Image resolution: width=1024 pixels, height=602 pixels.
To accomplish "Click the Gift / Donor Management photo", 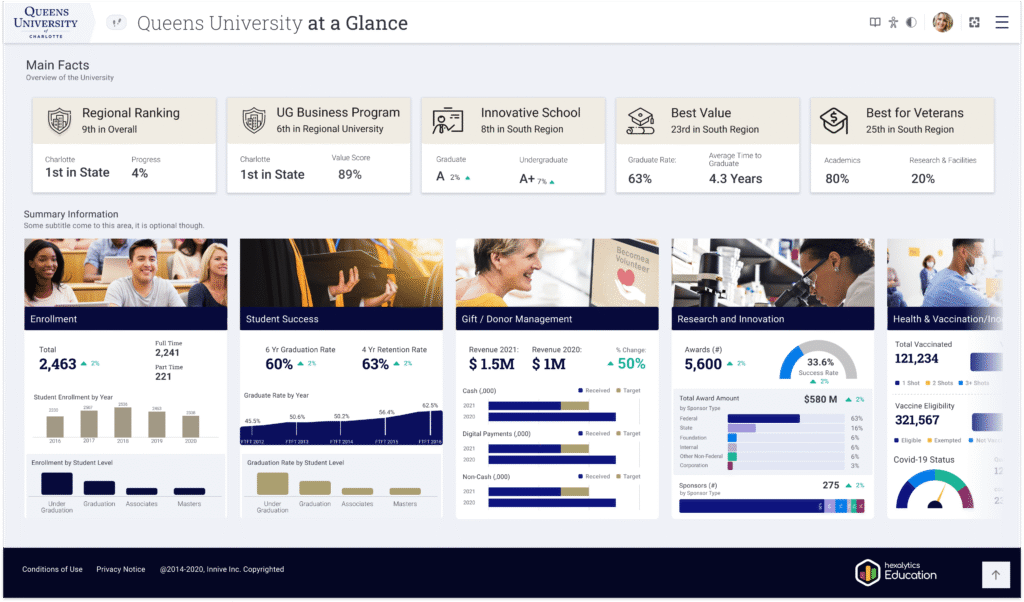I will [x=557, y=272].
